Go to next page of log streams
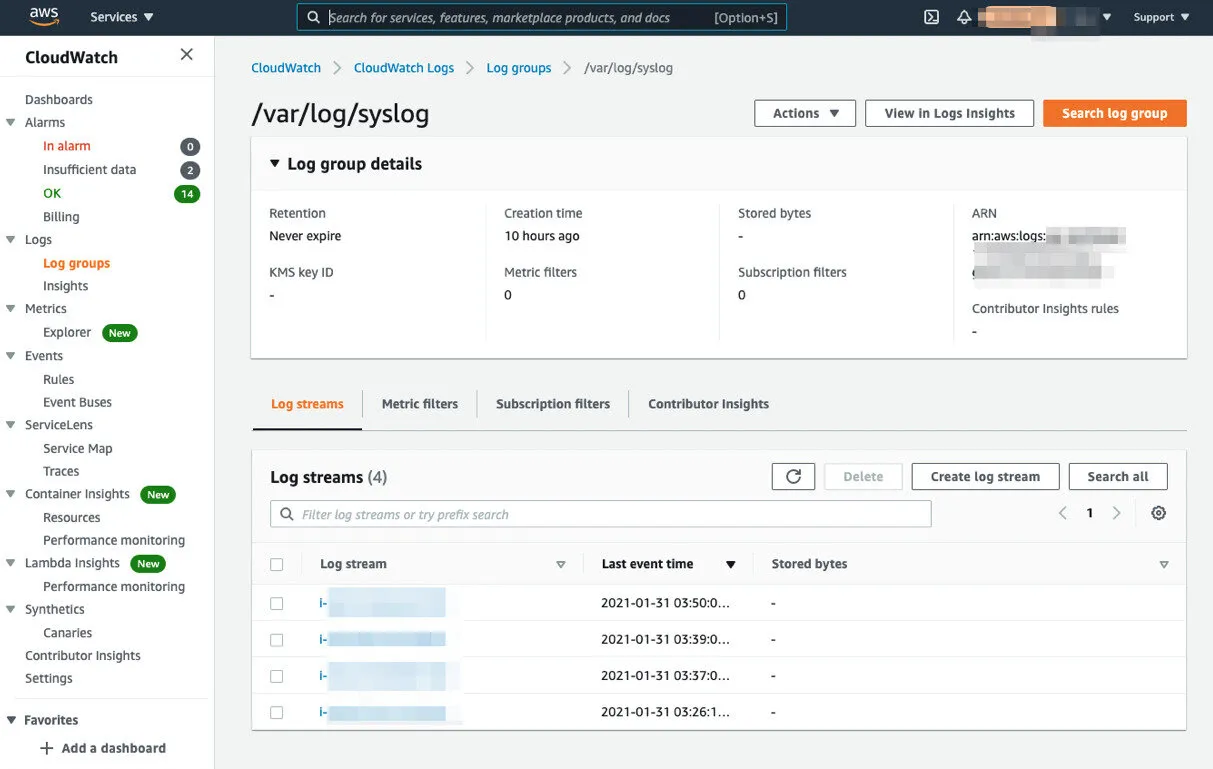 pyautogui.click(x=1117, y=513)
